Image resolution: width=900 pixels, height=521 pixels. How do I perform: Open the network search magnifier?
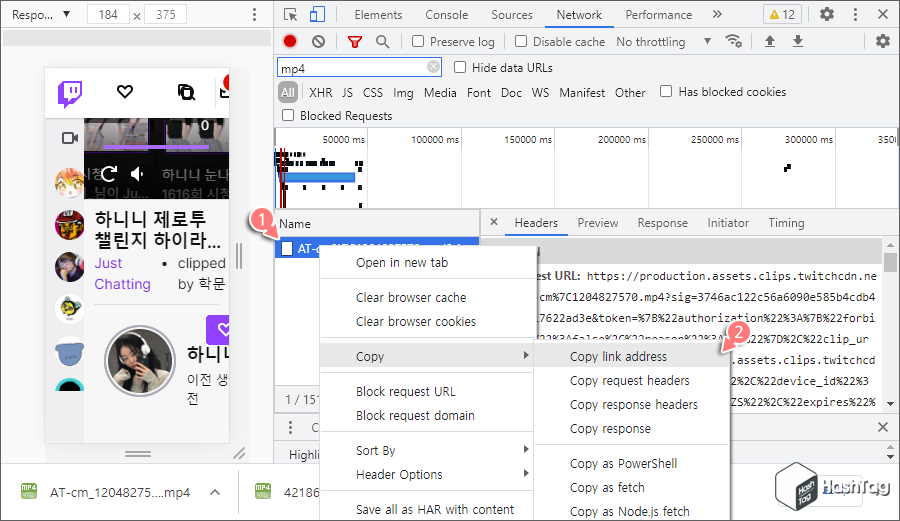click(382, 41)
